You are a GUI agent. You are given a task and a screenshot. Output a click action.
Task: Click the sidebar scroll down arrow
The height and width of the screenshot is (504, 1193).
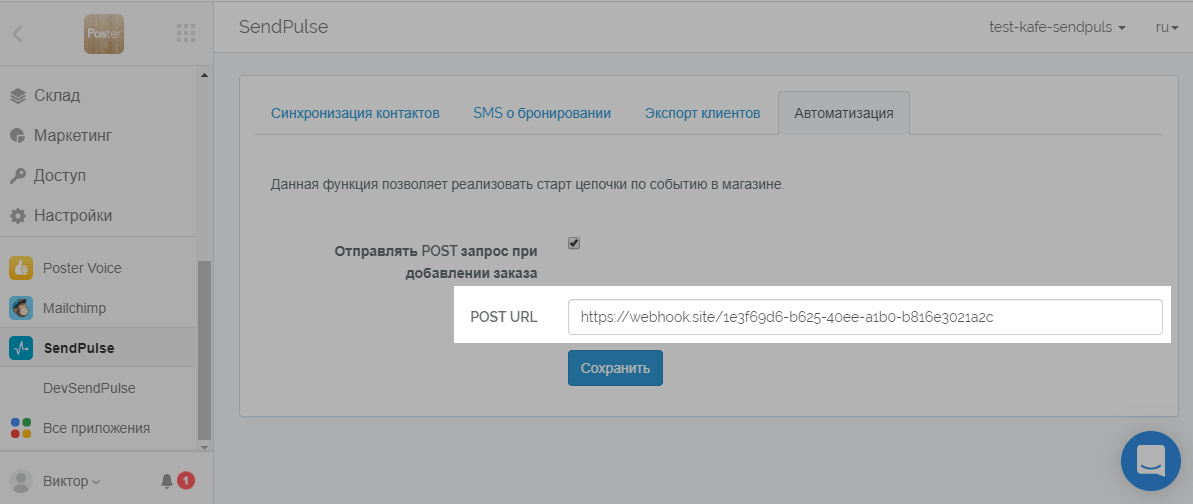204,448
